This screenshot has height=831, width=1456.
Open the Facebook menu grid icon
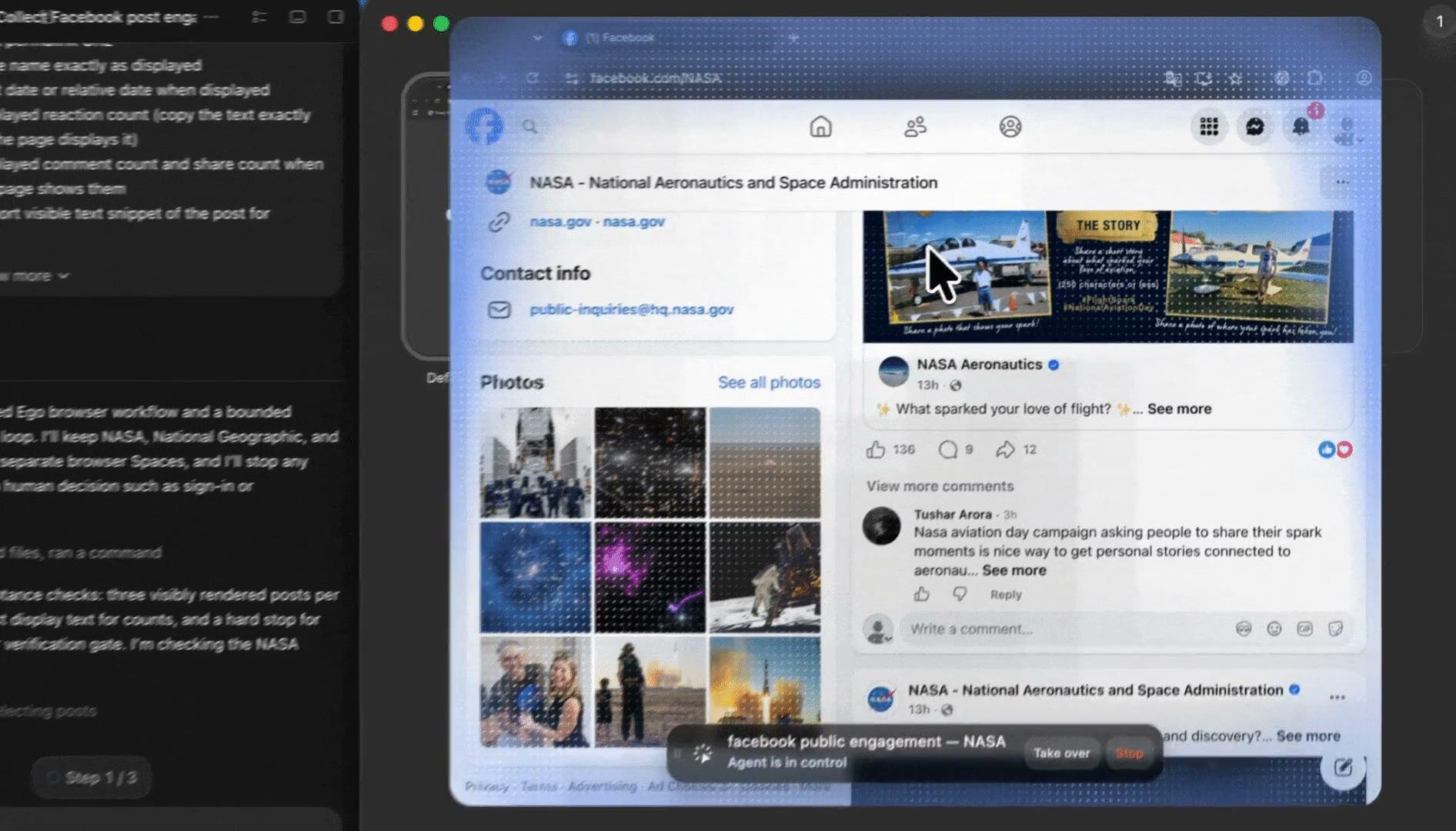1209,126
